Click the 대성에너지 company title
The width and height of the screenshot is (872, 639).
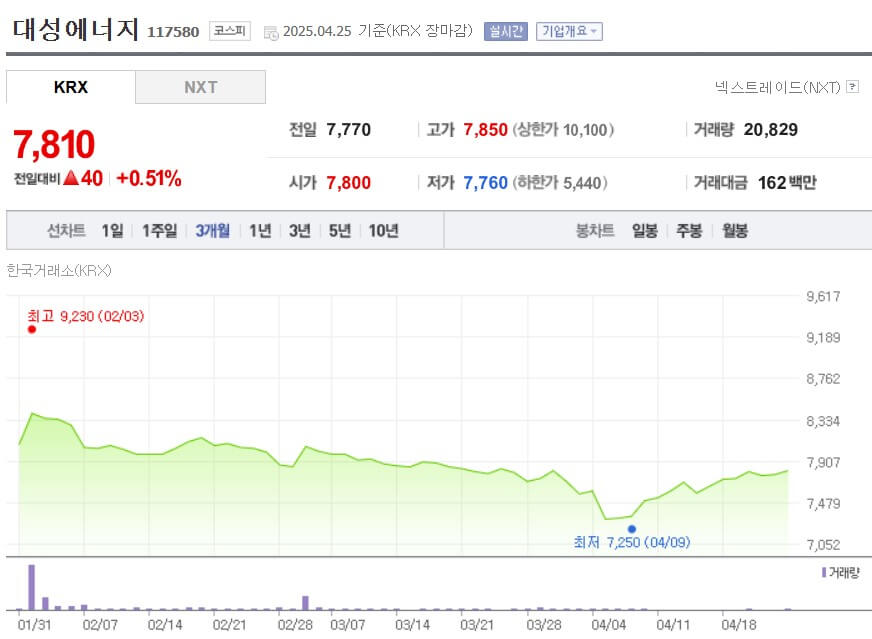pos(75,29)
